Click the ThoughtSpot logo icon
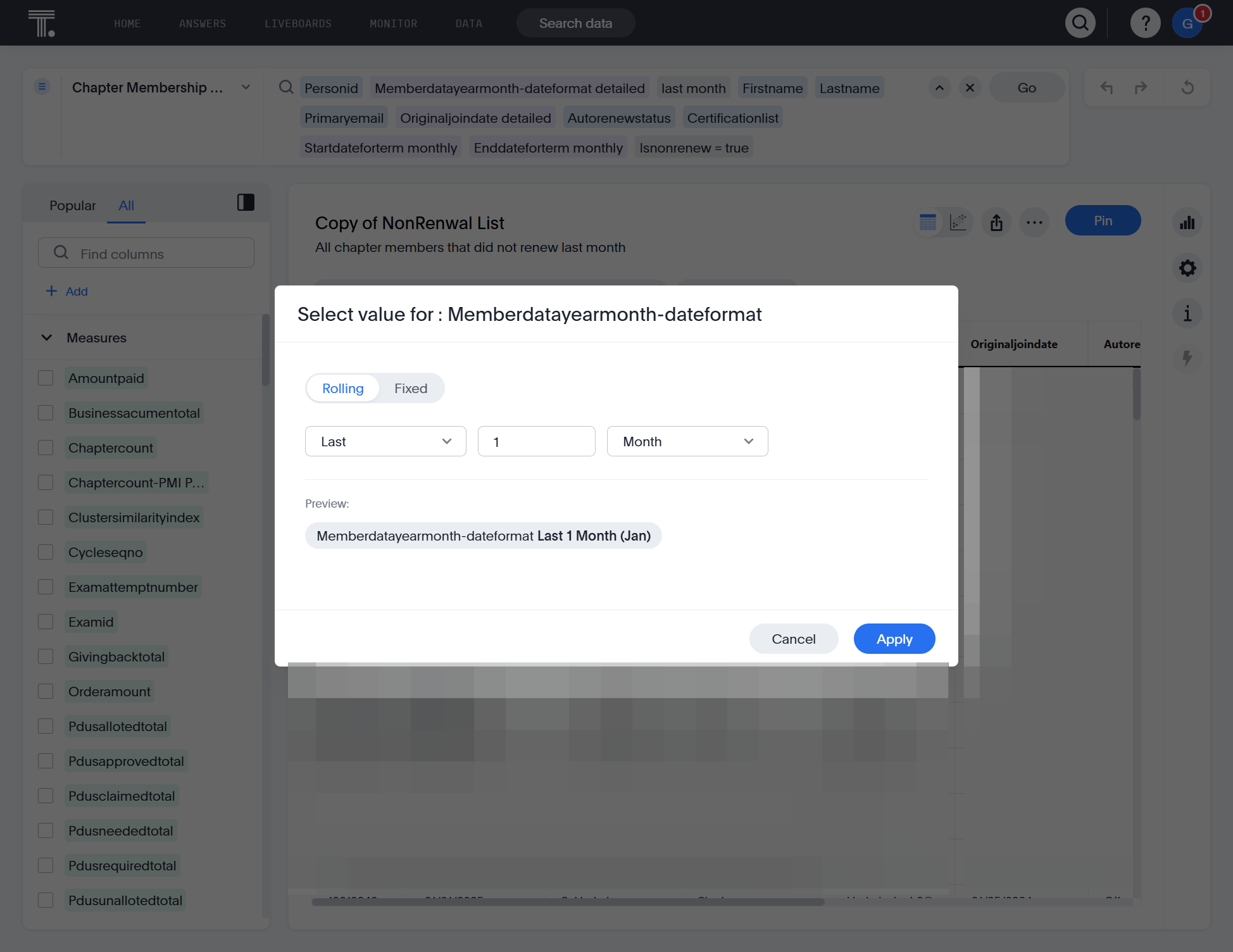1233x952 pixels. tap(42, 23)
